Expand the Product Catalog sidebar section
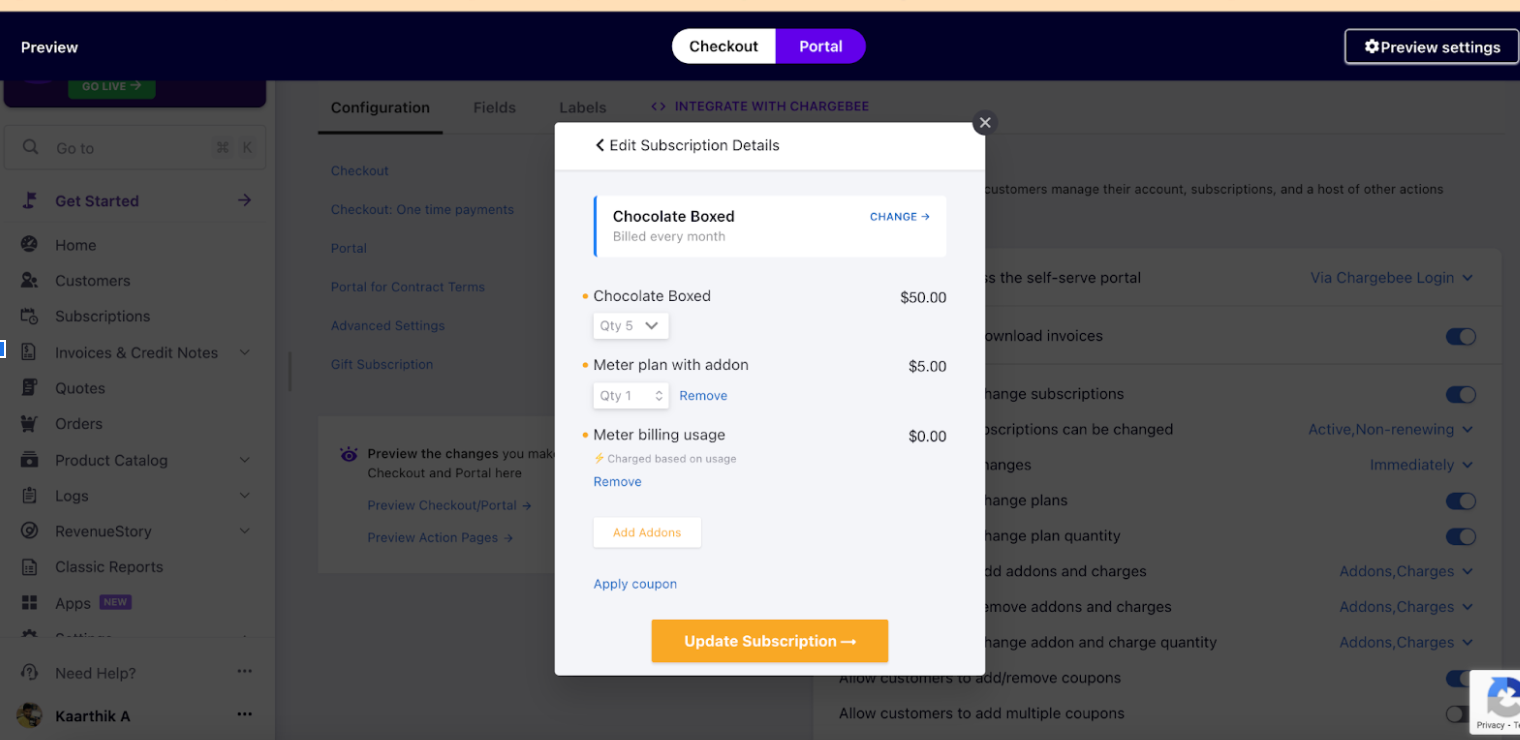Screen dimensions: 1520x740 pyautogui.click(x=244, y=461)
